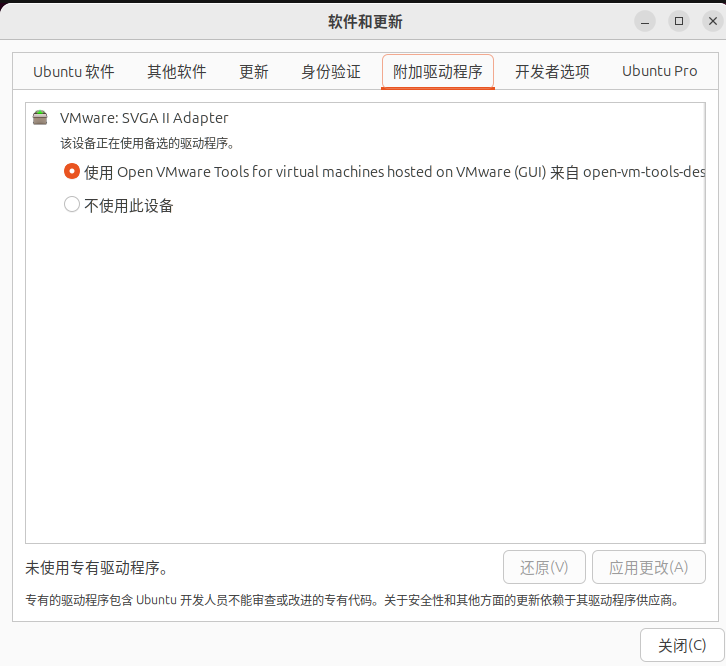This screenshot has height=666, width=726.
Task: Go to the 更新 tab
Action: [254, 72]
